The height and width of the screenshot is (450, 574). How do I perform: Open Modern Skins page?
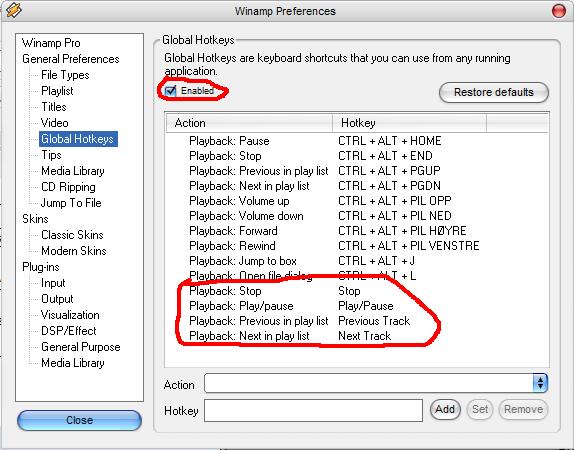click(74, 251)
